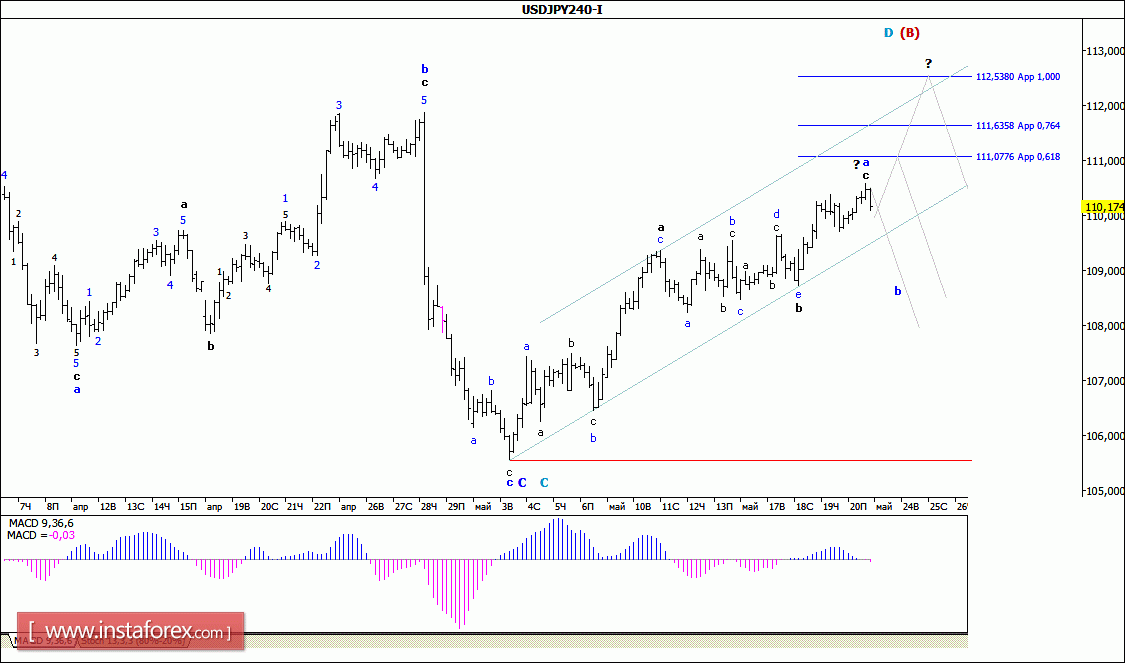Select the 111,6358 App 0,764 level label
The image size is (1125, 663).
click(x=1017, y=126)
